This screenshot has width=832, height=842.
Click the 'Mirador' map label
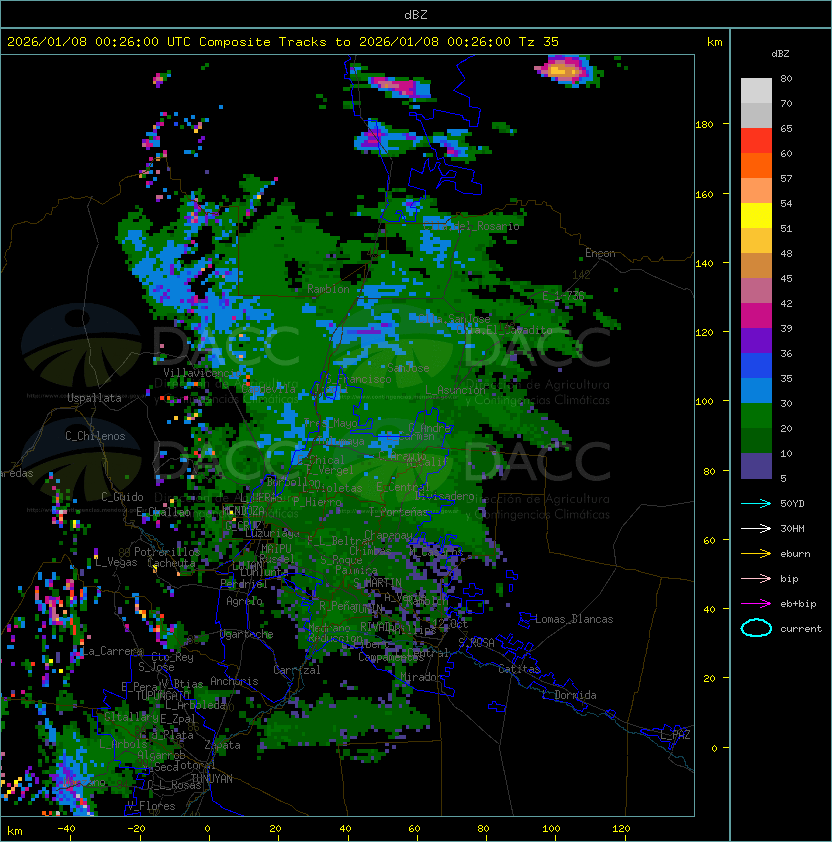421,677
